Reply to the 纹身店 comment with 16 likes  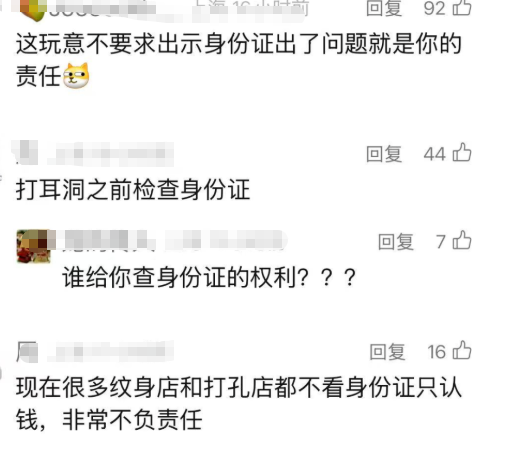click(387, 351)
